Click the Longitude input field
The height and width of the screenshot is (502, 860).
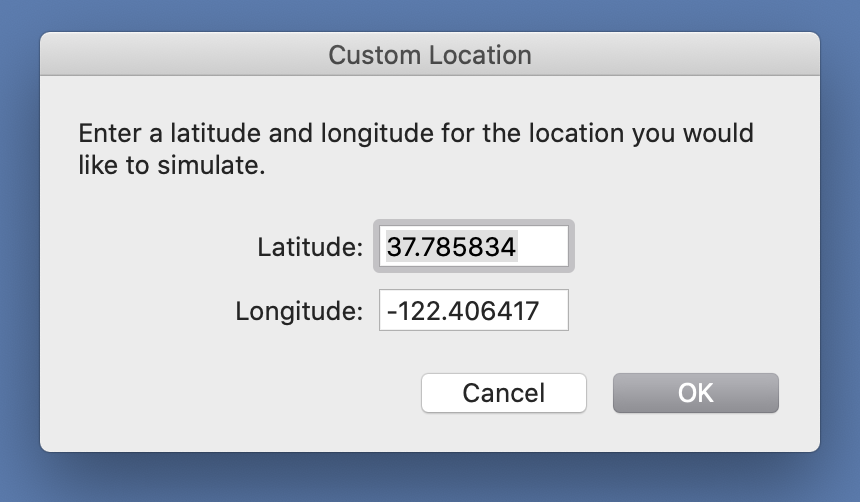[474, 311]
